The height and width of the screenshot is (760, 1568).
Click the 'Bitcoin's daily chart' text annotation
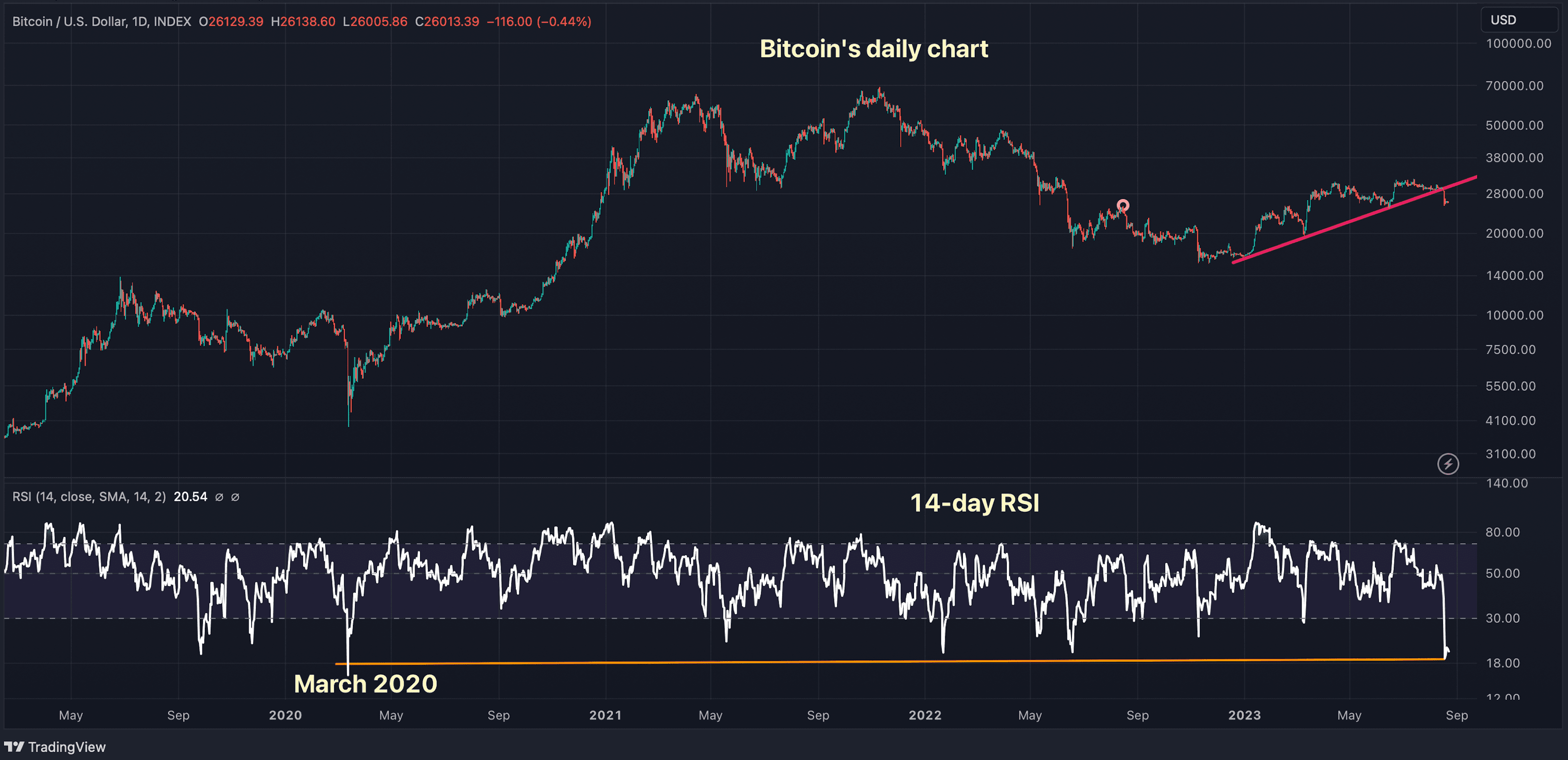pos(874,49)
